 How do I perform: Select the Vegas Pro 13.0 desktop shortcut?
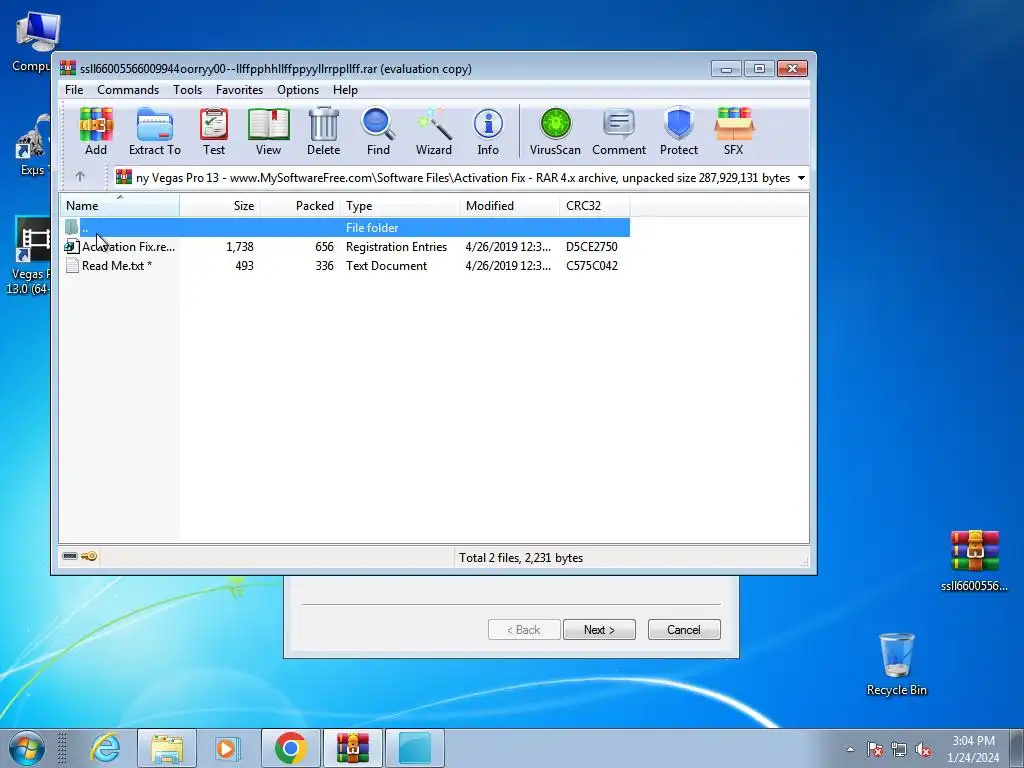point(27,256)
